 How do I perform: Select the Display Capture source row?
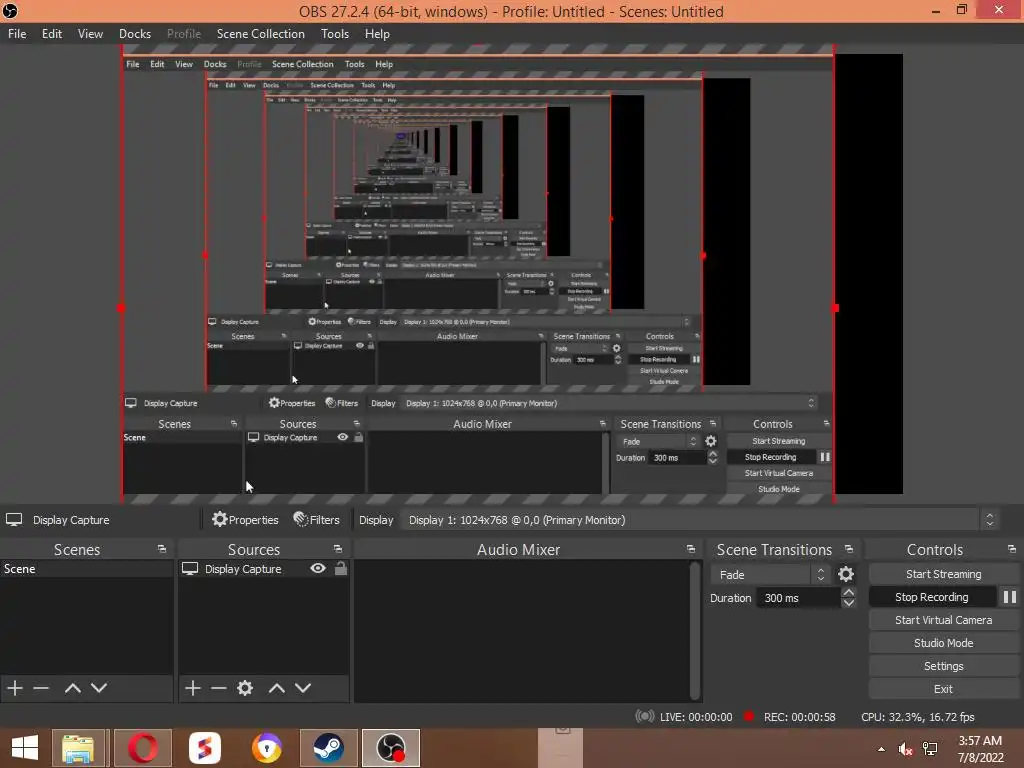[263, 569]
